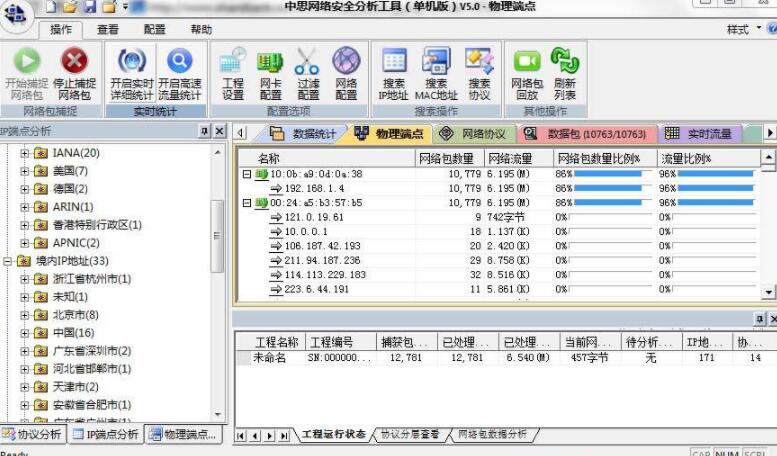Open the 工程运行状态 bottom tab
Screen dimensions: 777x456
[334, 434]
